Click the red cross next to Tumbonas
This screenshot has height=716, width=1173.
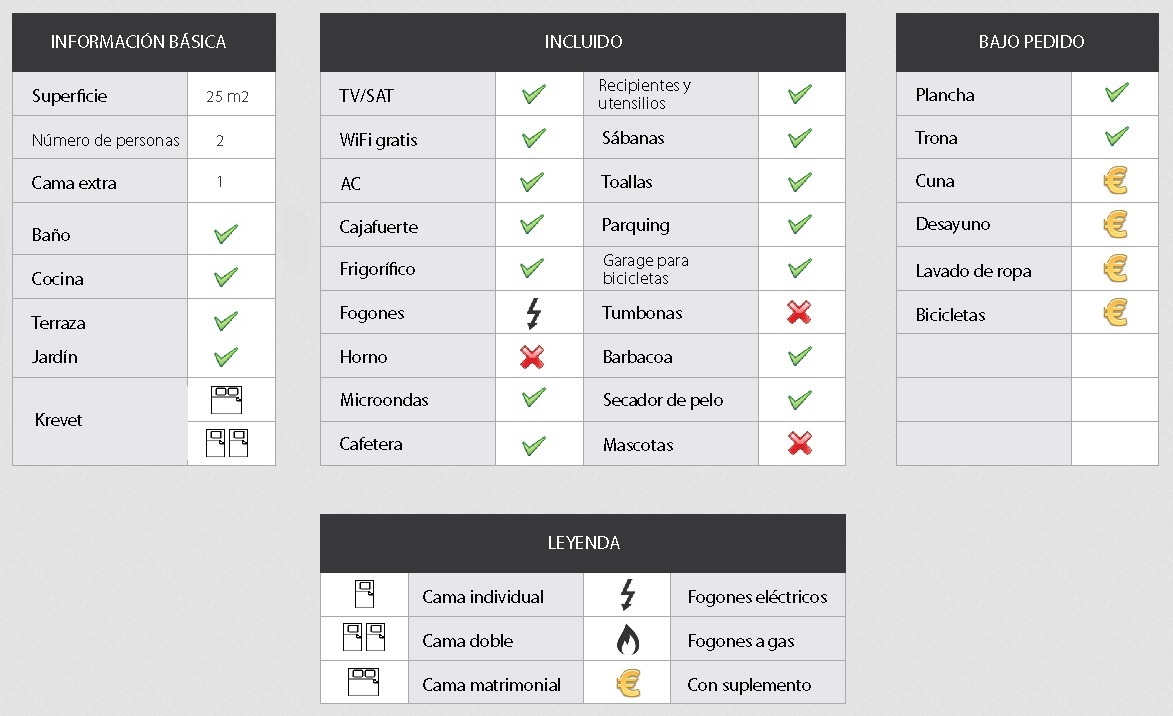point(799,312)
